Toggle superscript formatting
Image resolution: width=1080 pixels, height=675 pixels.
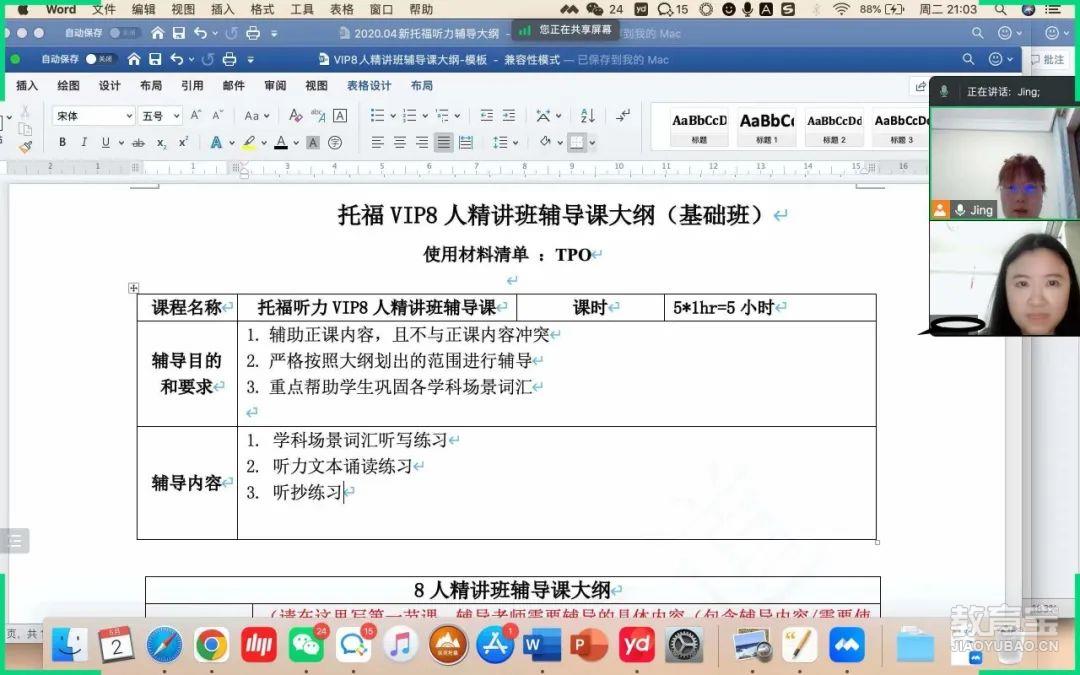tap(183, 143)
